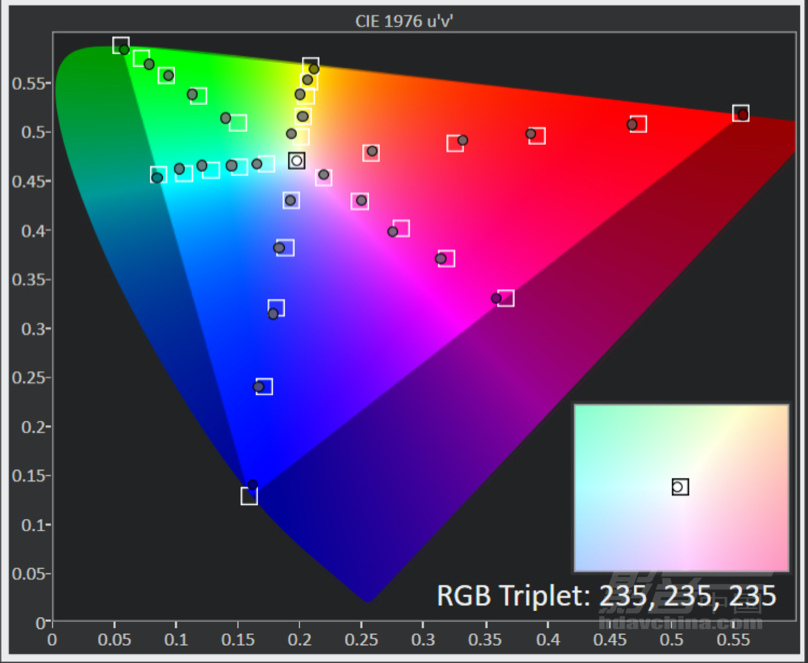Screen dimensions: 808x663
Task: Click the white point measurement marker at chart center
Action: click(x=296, y=161)
